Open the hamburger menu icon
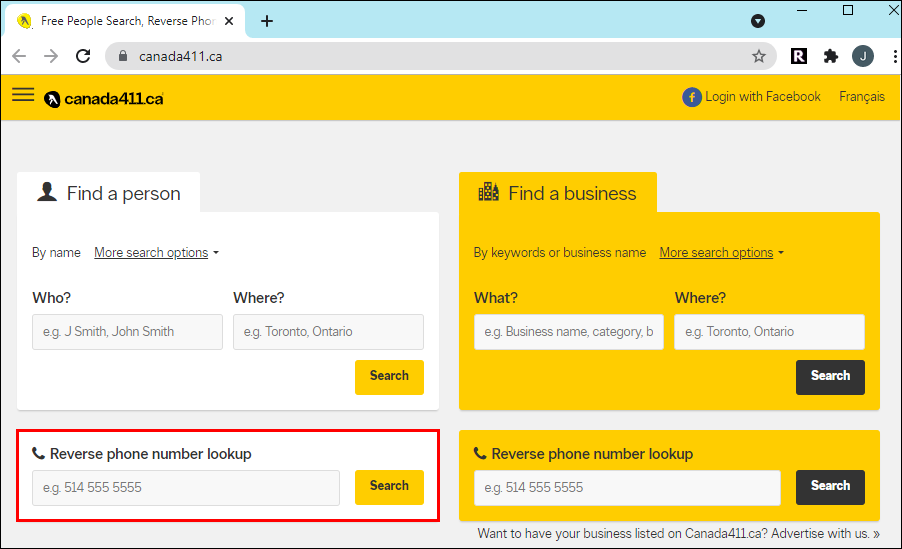The height and width of the screenshot is (549, 902). coord(23,95)
